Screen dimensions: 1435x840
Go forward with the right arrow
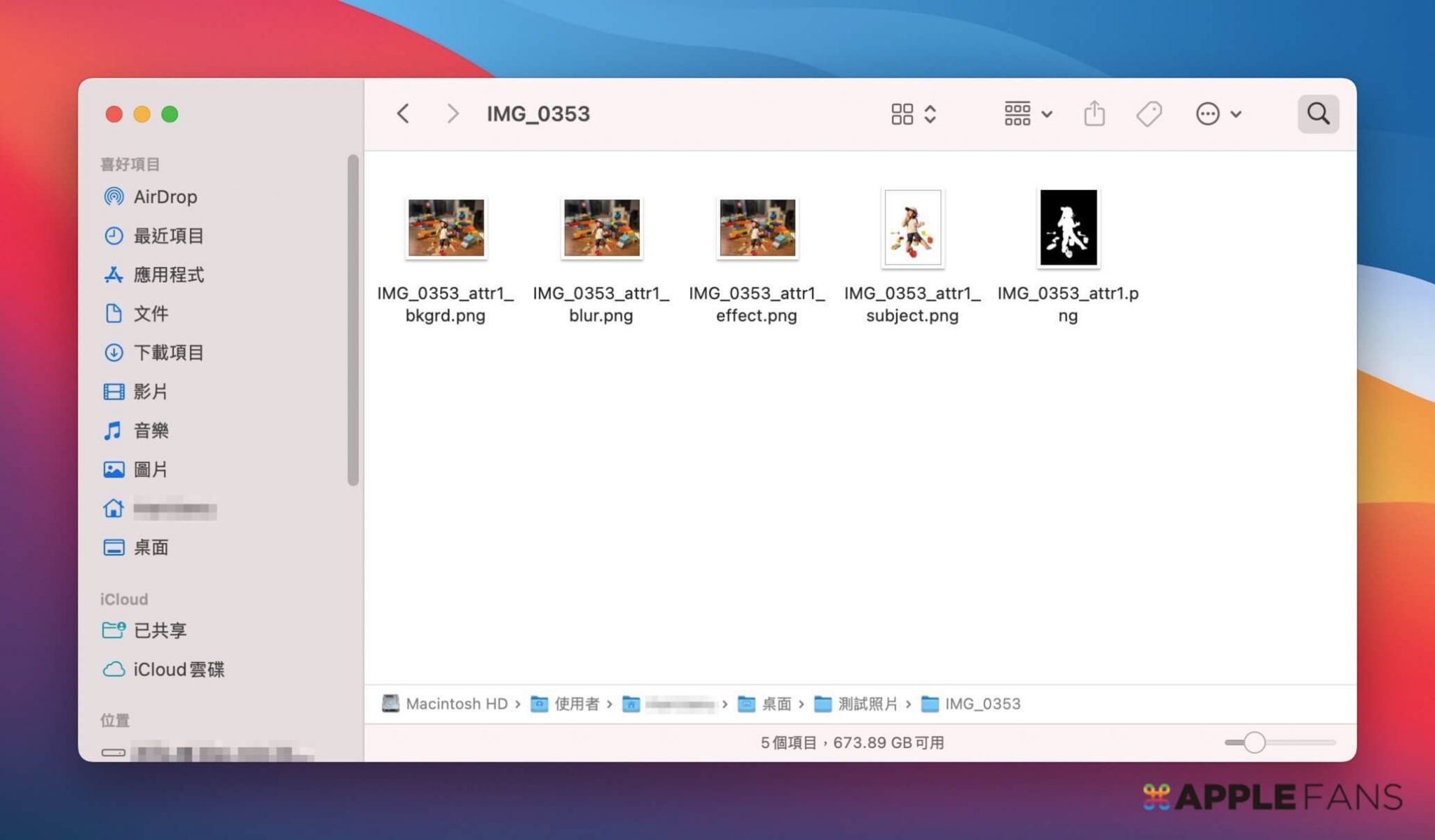click(453, 113)
